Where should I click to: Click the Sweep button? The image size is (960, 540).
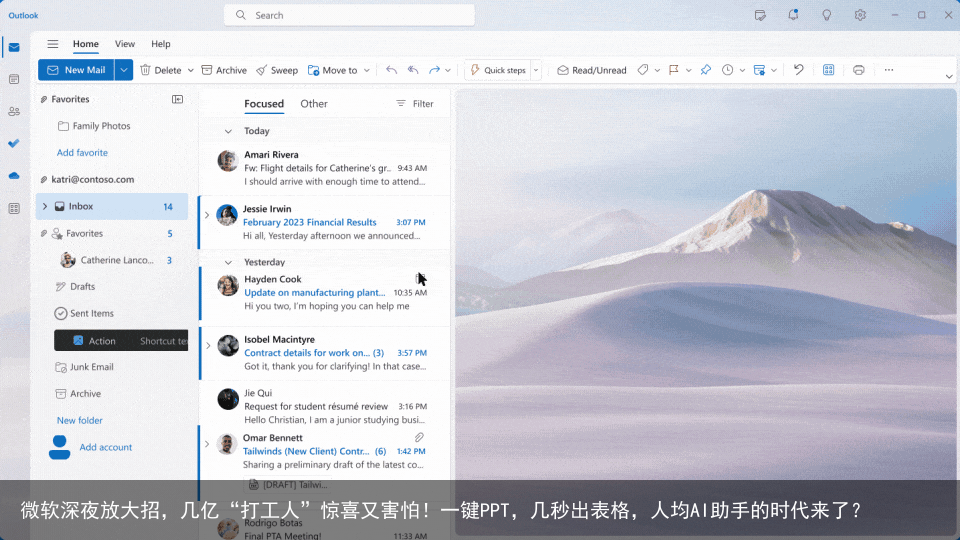(277, 70)
